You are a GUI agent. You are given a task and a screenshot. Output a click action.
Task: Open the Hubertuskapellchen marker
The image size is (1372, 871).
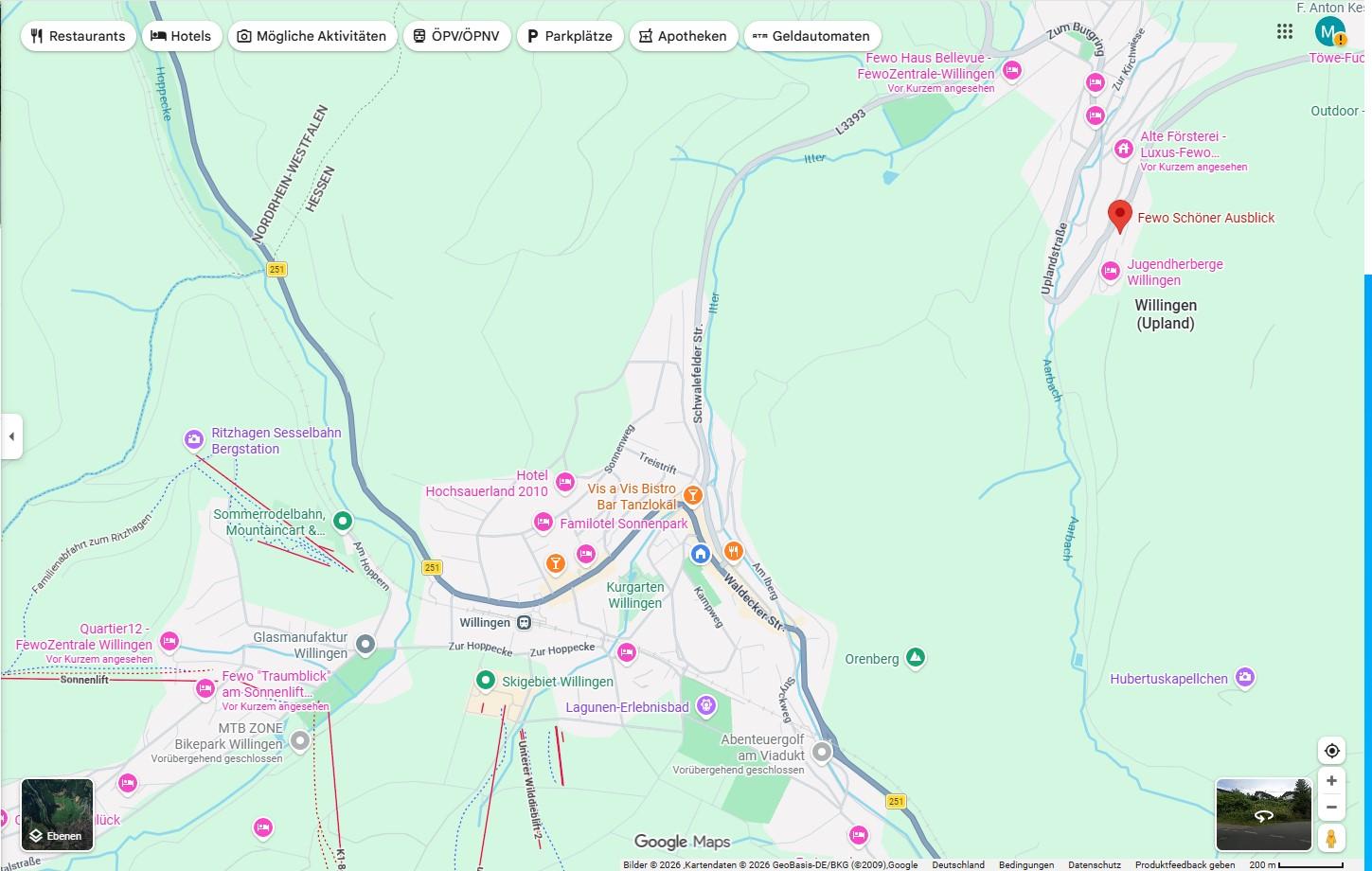pyautogui.click(x=1245, y=677)
